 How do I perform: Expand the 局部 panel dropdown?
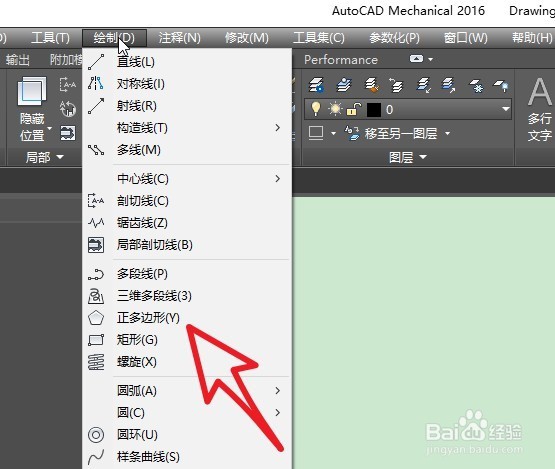(x=44, y=157)
